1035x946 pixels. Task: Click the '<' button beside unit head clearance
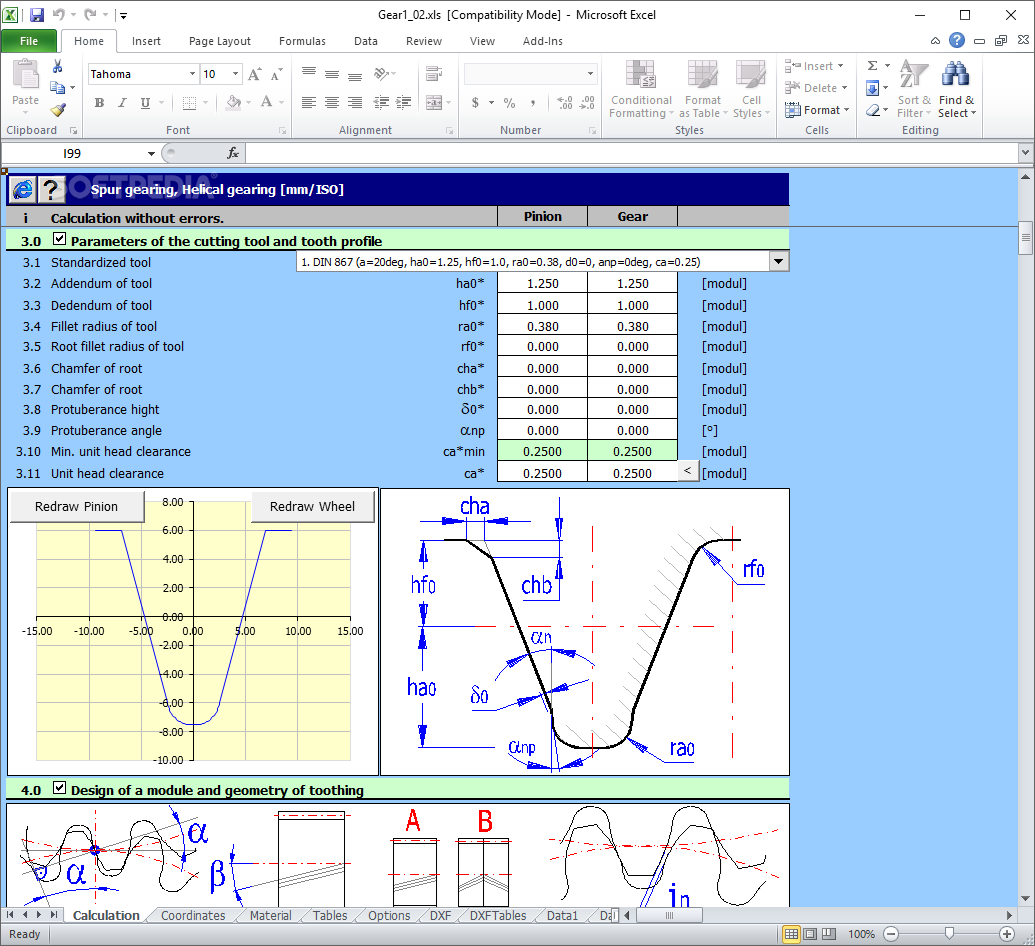(688, 471)
